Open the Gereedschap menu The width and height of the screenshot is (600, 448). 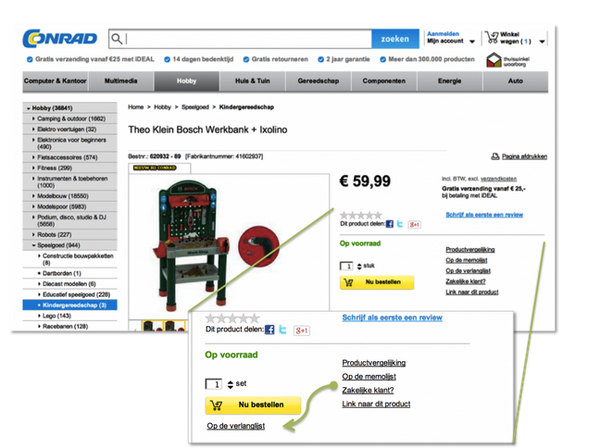318,81
